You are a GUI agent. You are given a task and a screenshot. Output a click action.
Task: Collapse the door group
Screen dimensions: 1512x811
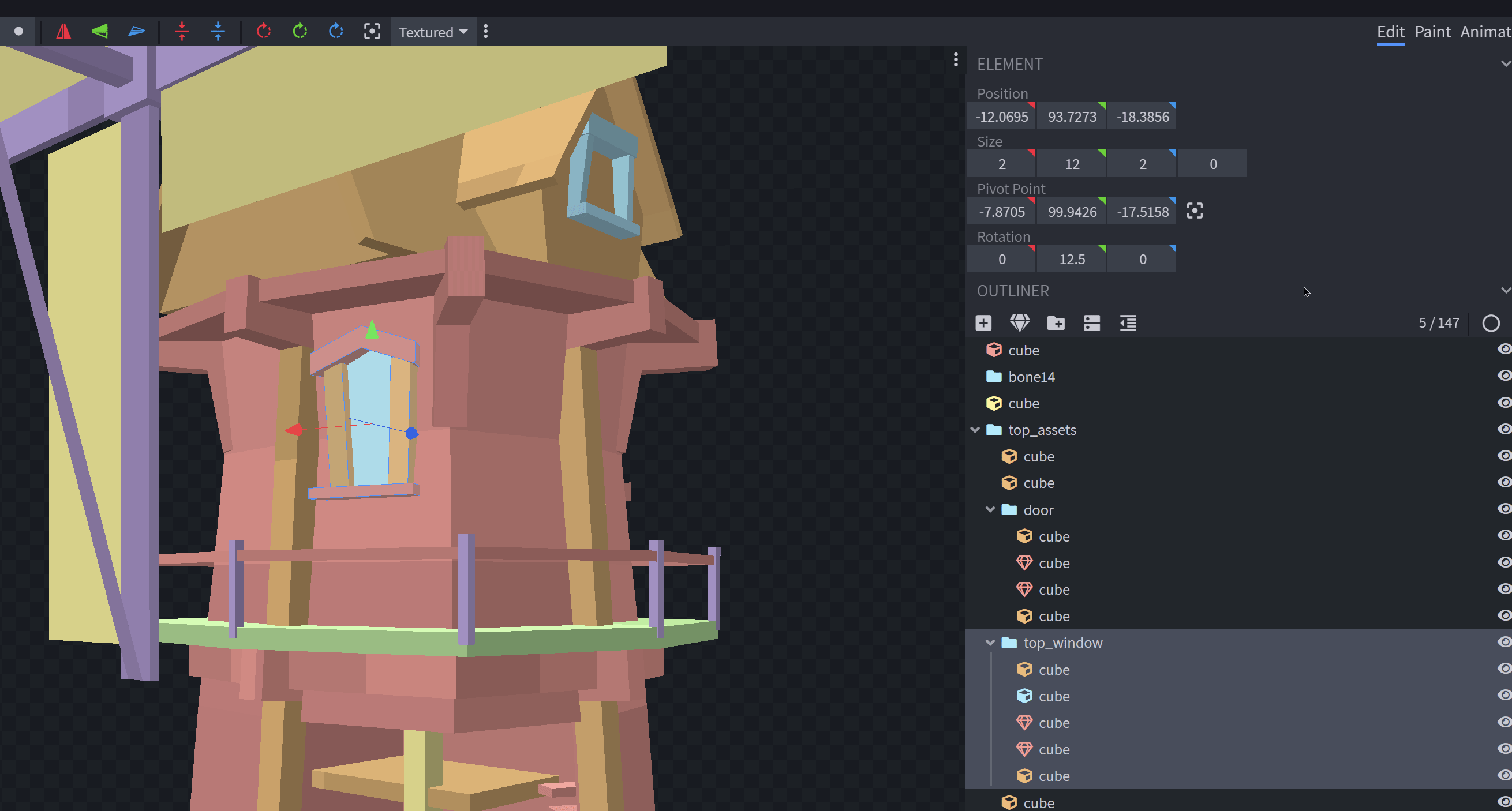(x=990, y=509)
